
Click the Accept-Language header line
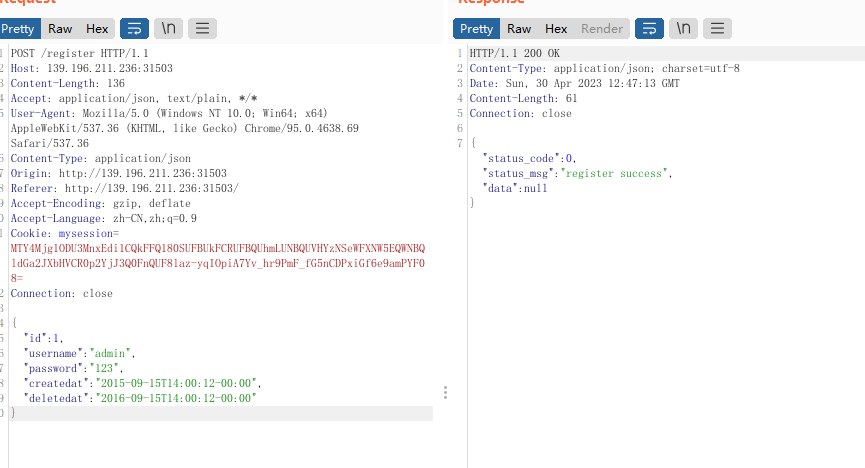coord(104,219)
